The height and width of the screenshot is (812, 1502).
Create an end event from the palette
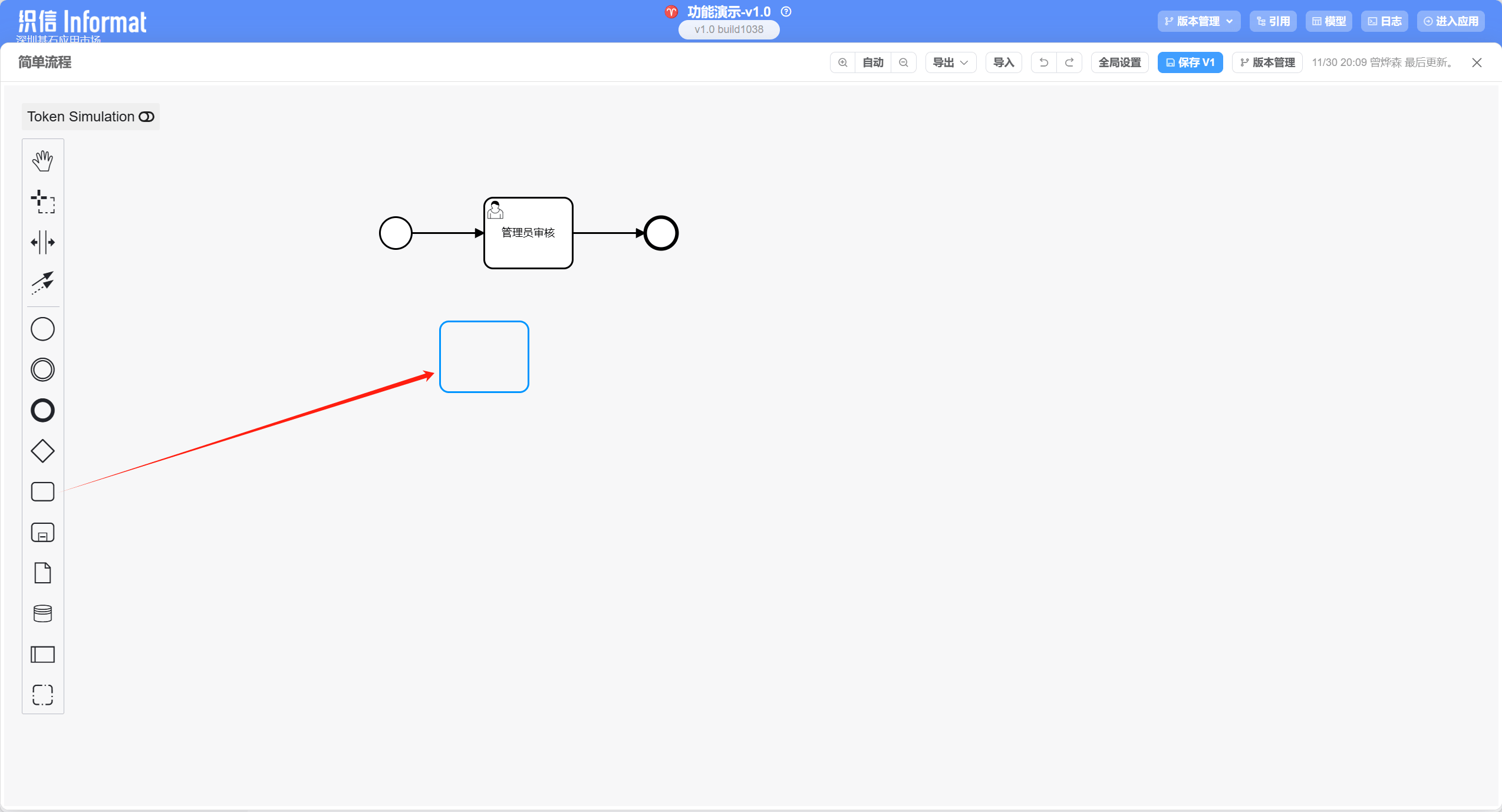(x=42, y=410)
